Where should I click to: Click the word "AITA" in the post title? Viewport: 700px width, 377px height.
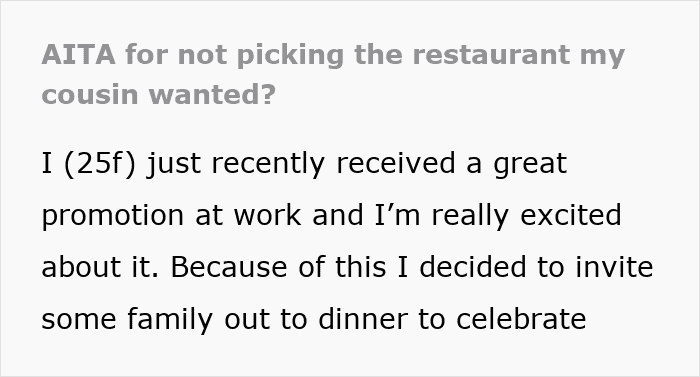[79, 55]
